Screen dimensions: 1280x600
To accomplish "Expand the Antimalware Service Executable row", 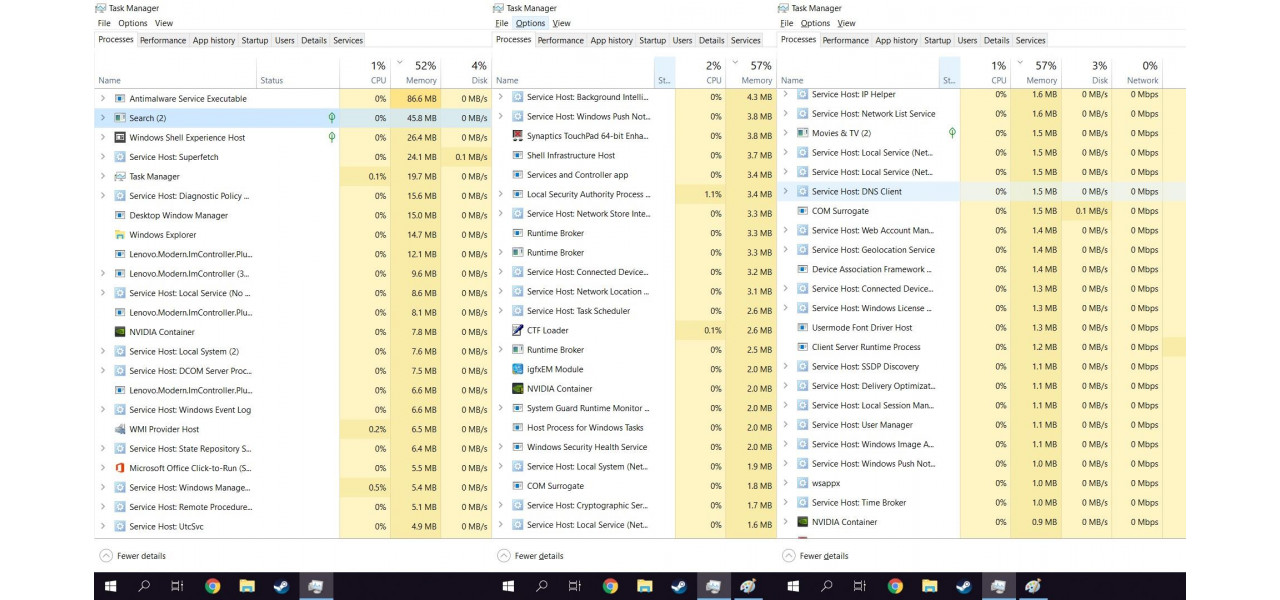I will [x=103, y=99].
